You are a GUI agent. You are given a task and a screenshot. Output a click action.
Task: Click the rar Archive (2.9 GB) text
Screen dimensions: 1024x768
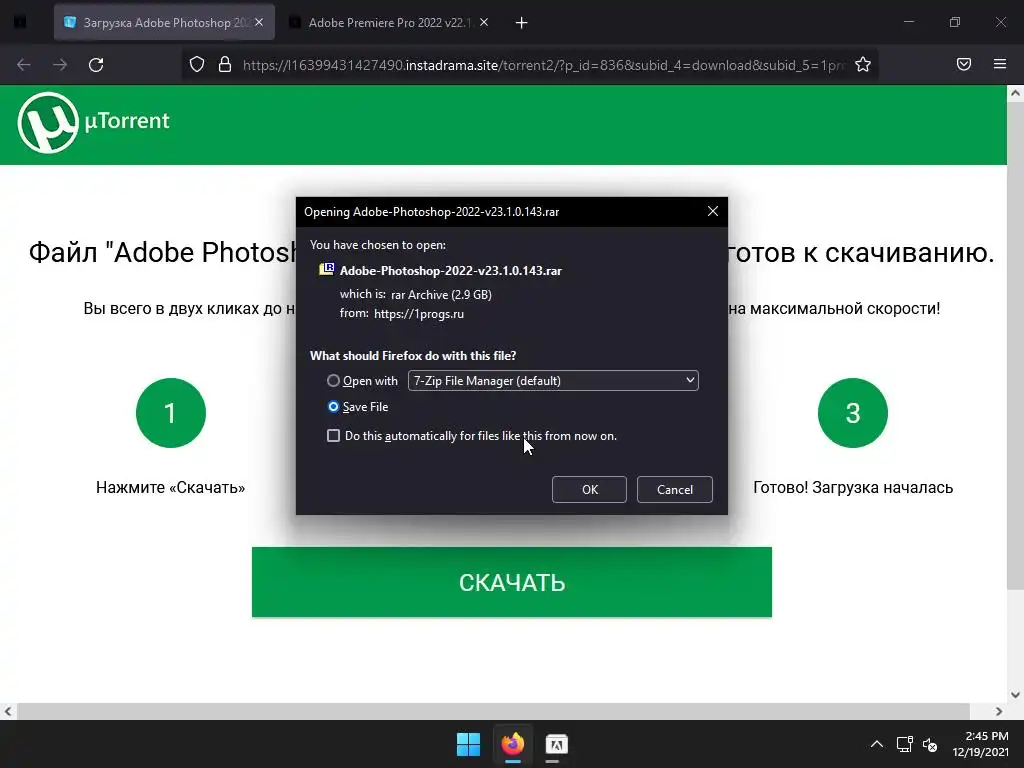point(441,295)
